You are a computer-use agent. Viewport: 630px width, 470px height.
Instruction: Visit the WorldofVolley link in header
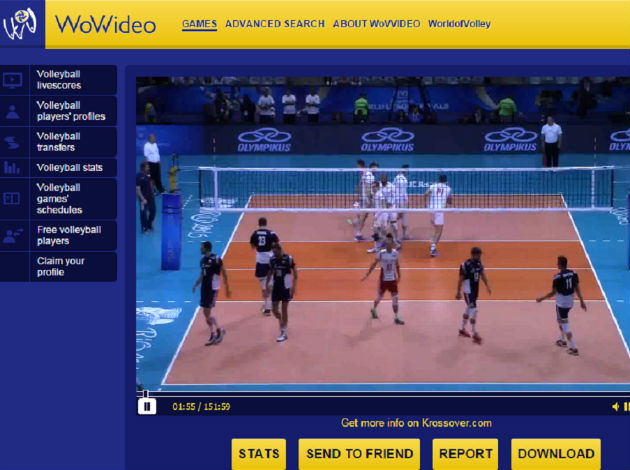pyautogui.click(x=459, y=24)
